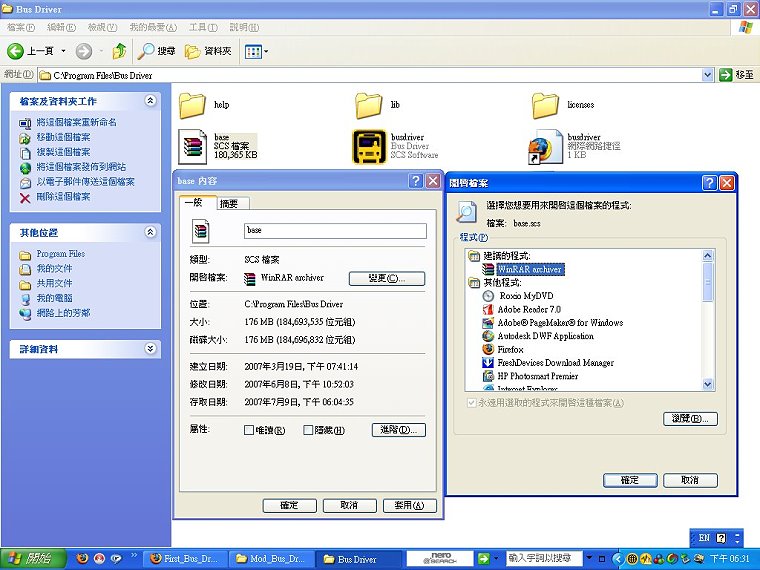
Task: Collapse the 檔案及資料夾工作 panel
Action: tap(150, 101)
